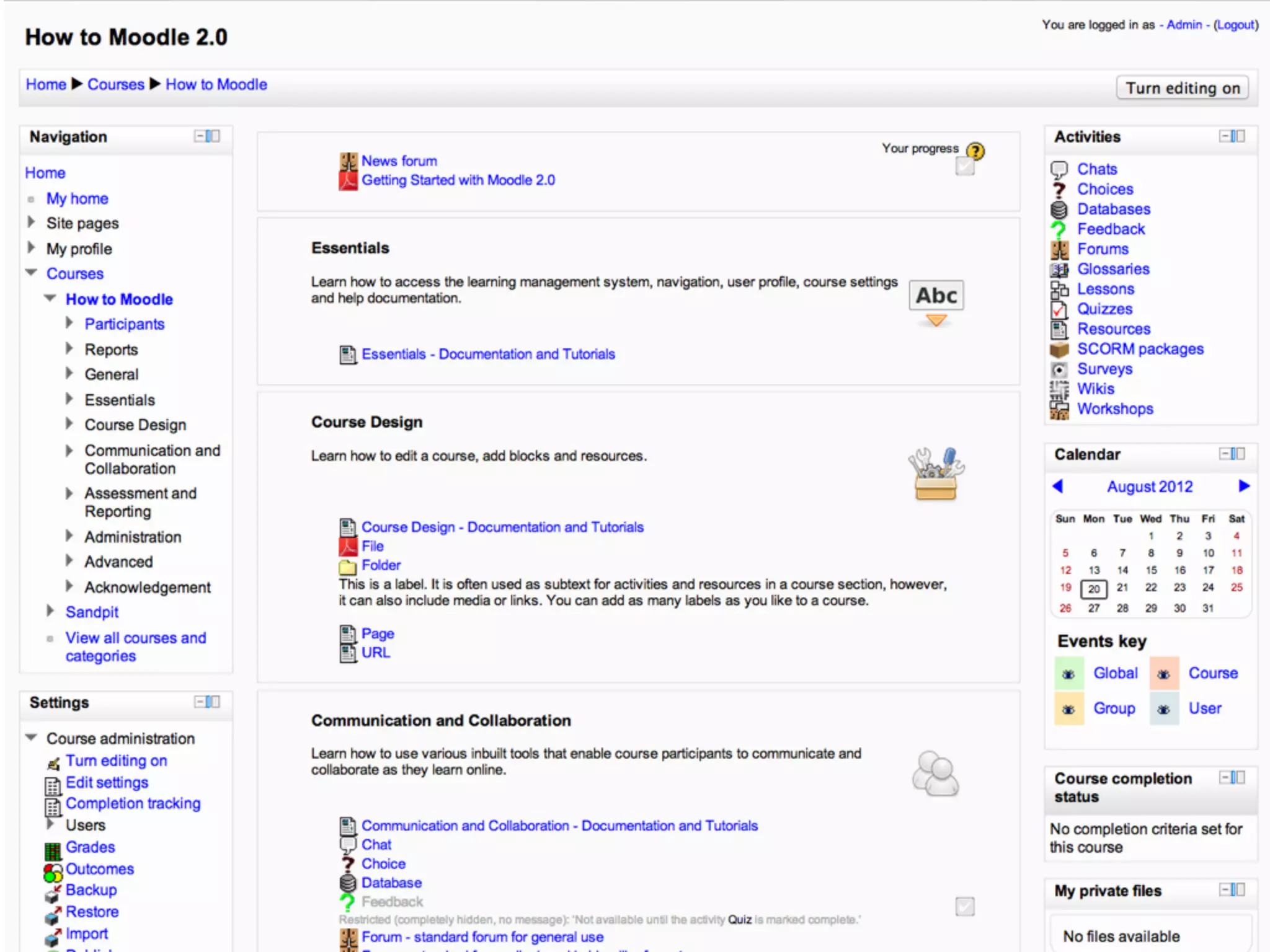
Task: Tick the completion checkbox under Your progress
Action: click(964, 166)
